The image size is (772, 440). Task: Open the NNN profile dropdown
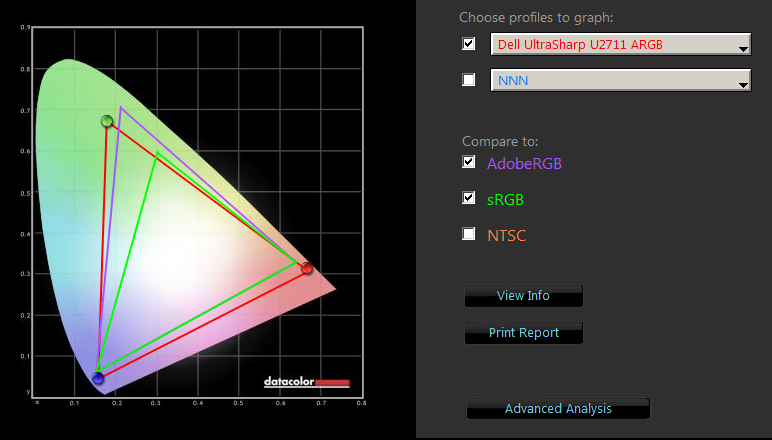pos(621,80)
